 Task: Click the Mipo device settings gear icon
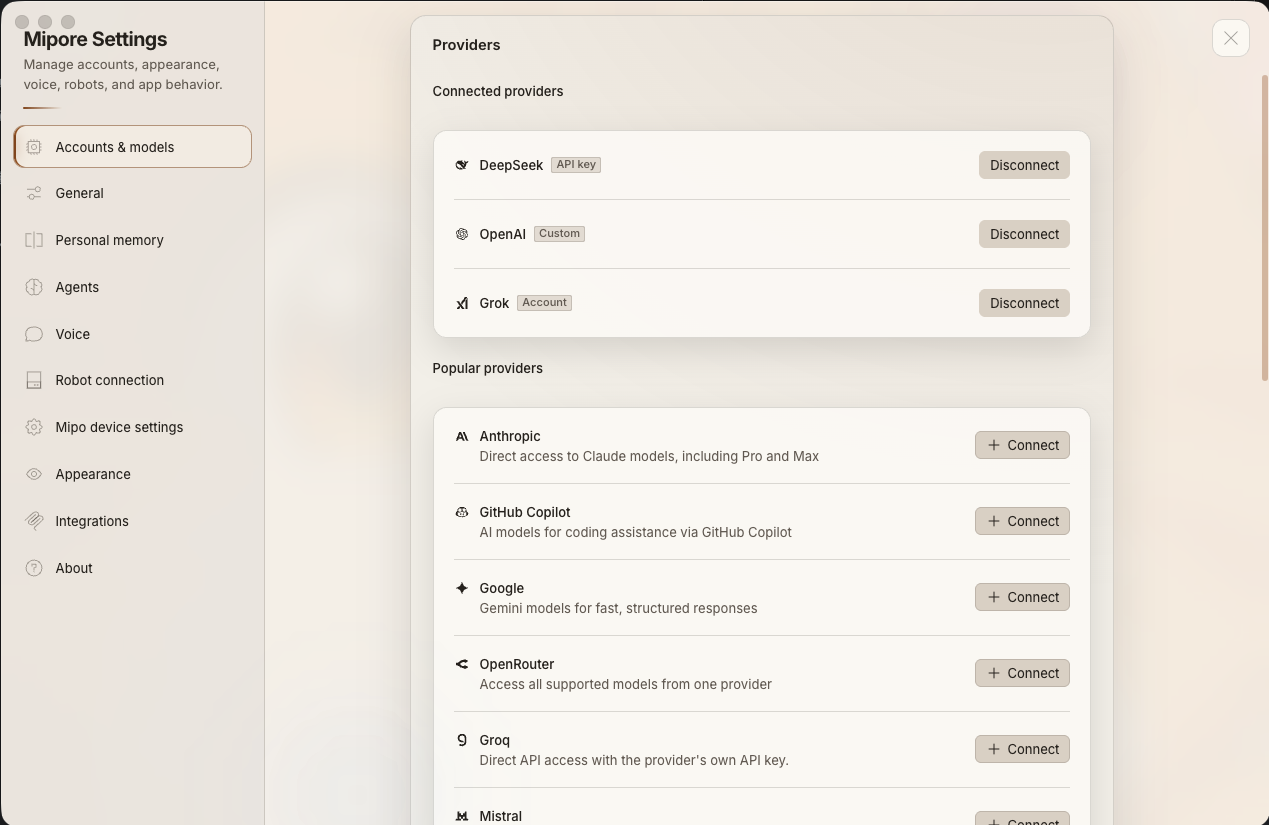click(34, 427)
